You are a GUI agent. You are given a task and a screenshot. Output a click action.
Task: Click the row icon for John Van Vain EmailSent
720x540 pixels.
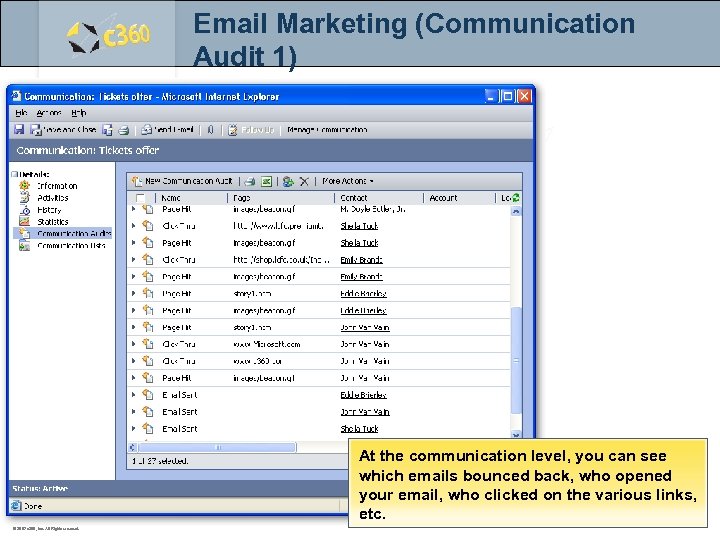147,411
